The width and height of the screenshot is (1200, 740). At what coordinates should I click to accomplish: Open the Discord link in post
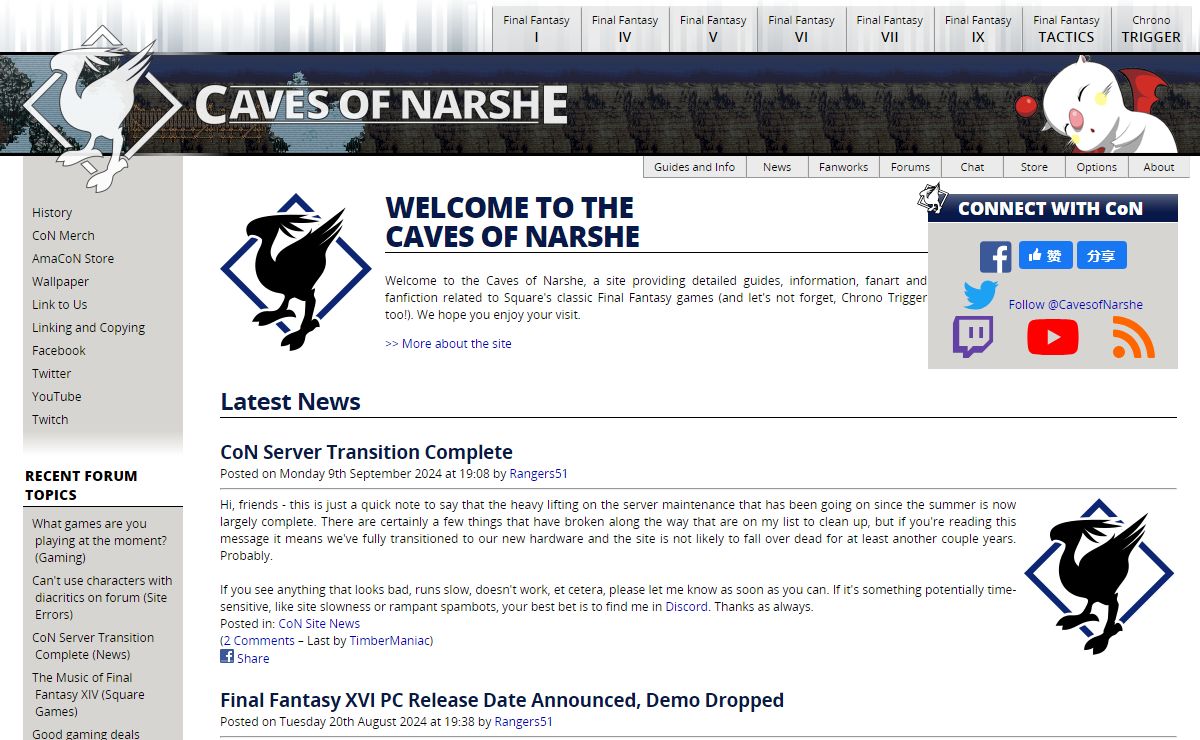tap(686, 606)
